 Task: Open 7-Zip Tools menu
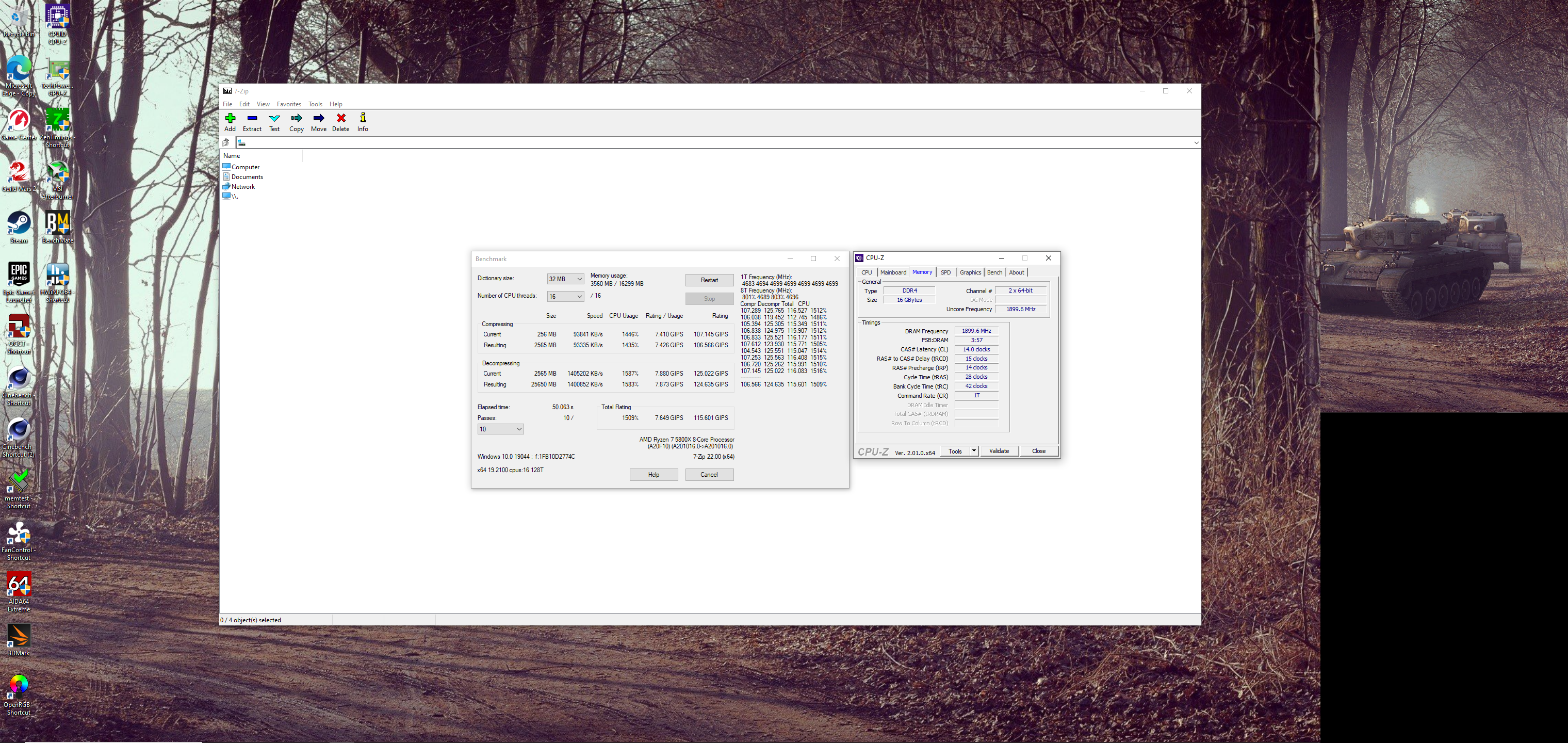[x=315, y=104]
